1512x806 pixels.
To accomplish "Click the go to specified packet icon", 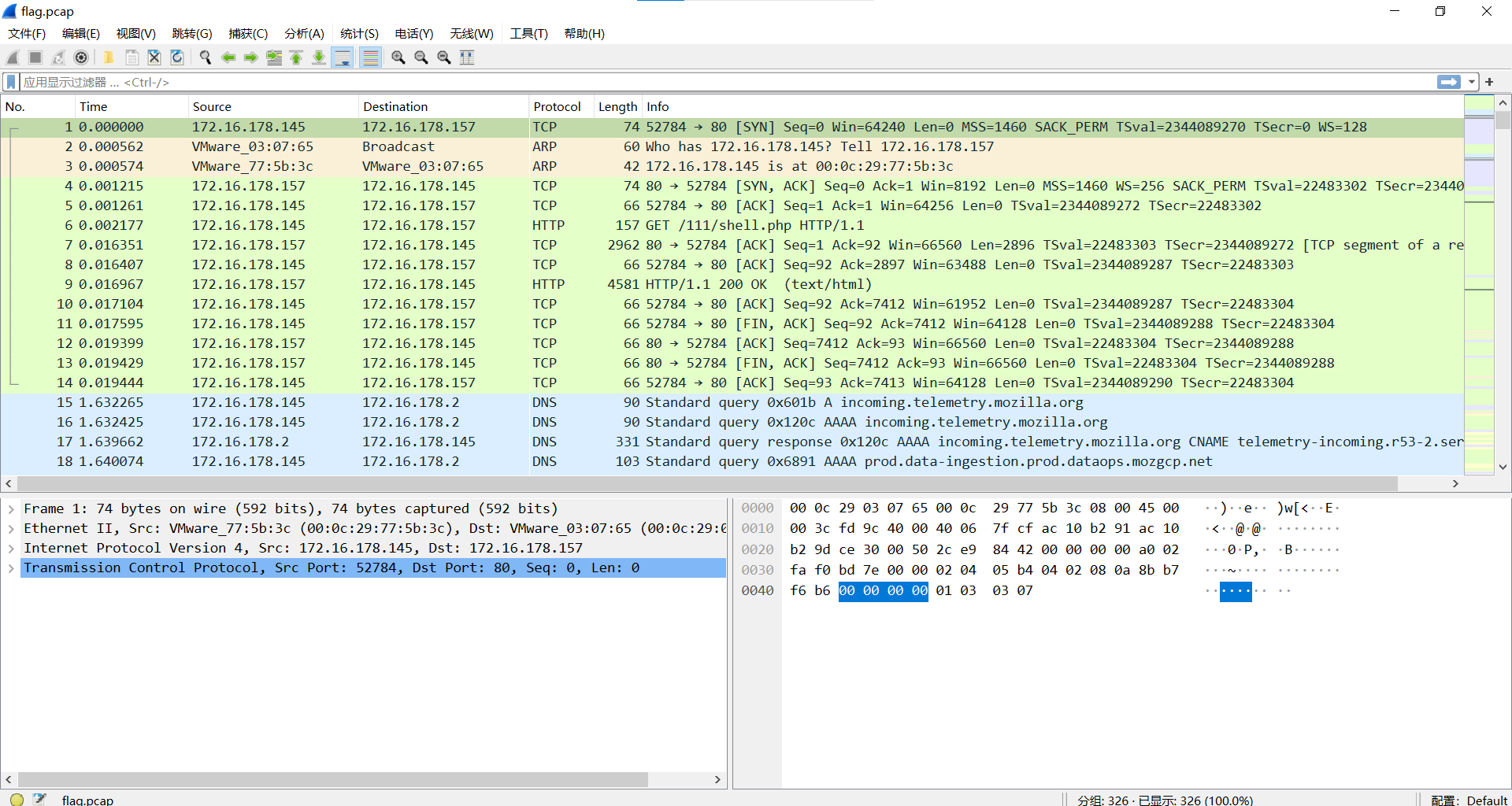I will click(274, 57).
